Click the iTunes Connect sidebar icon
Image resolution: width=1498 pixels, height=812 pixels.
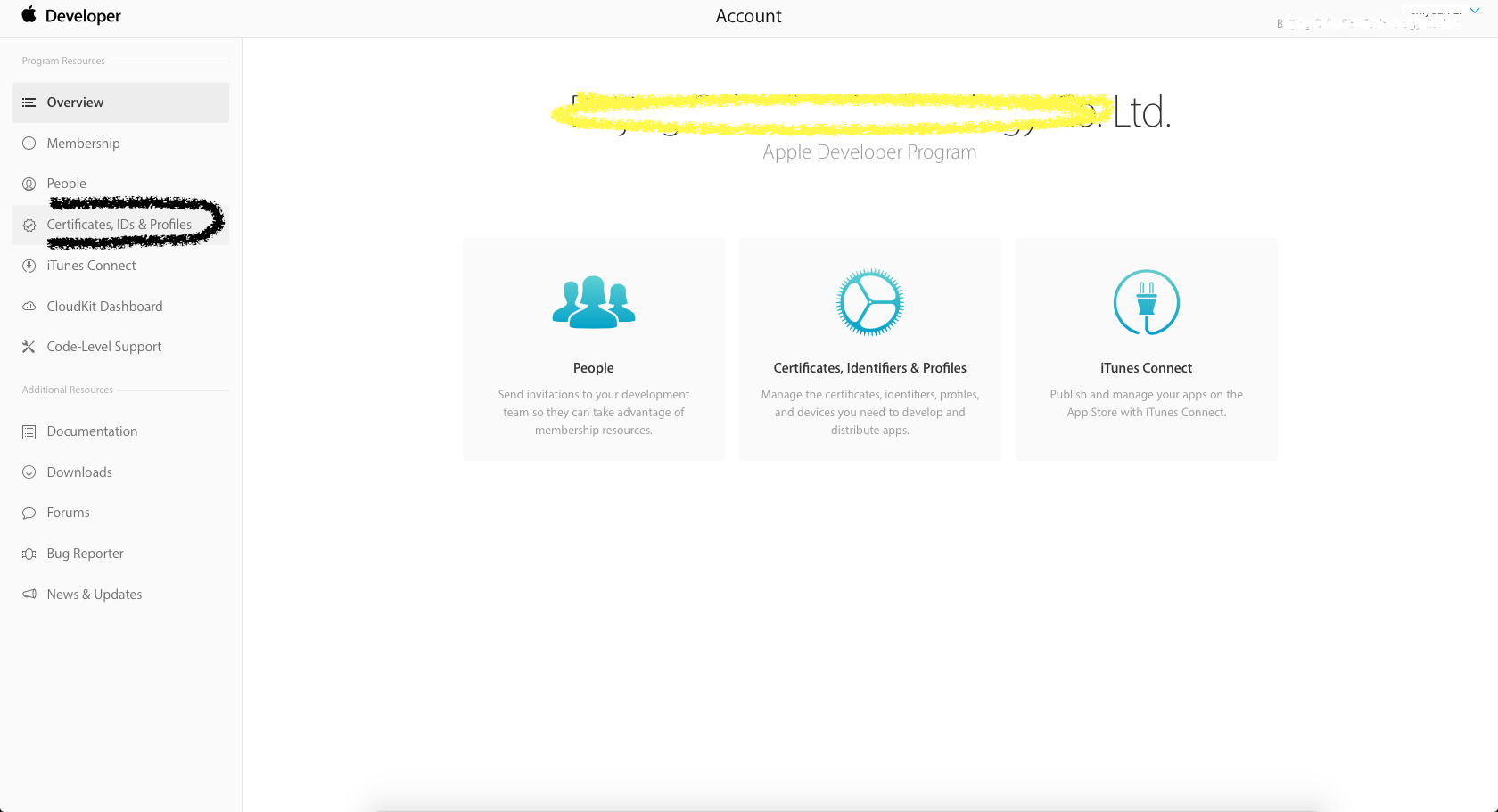point(29,266)
